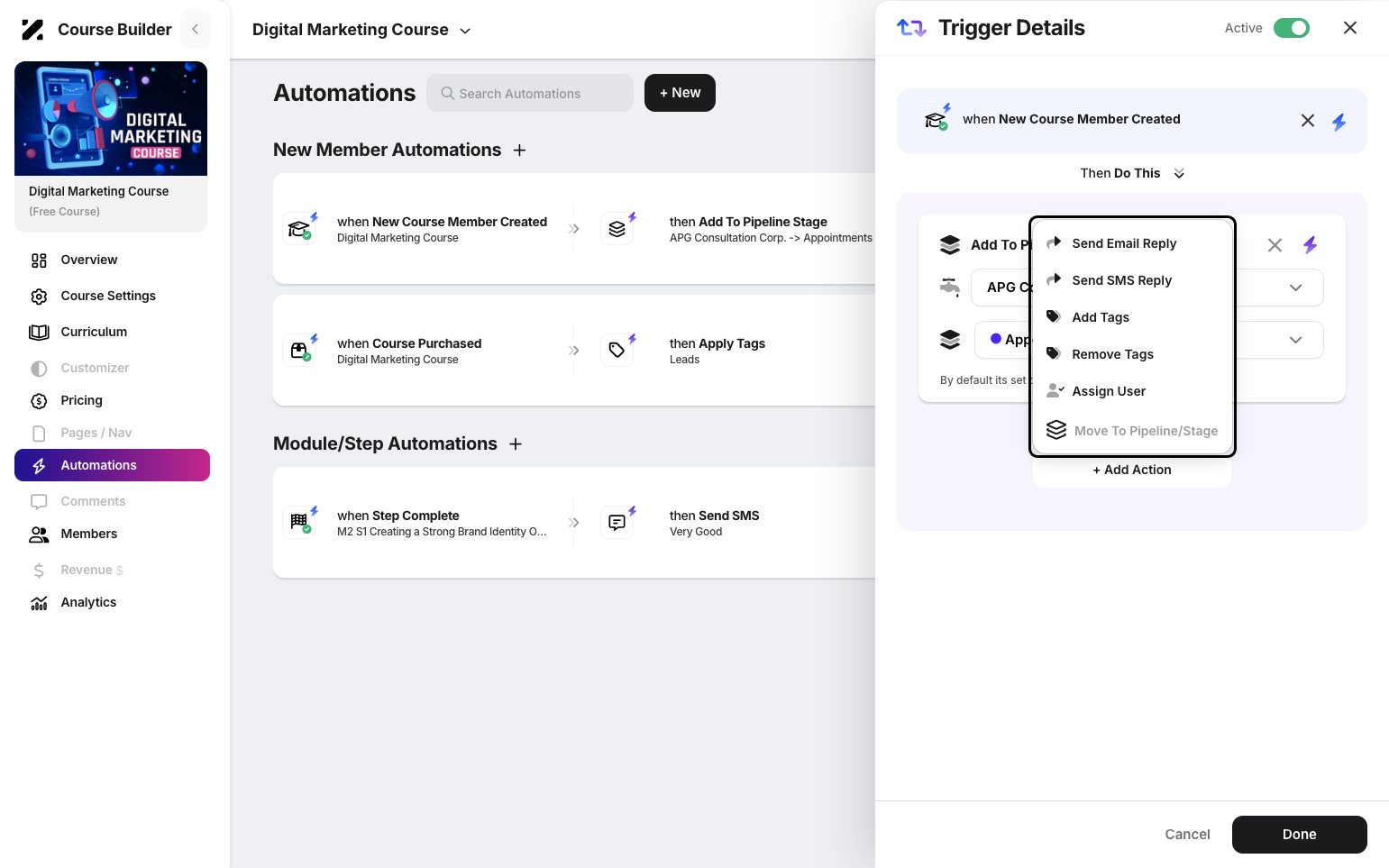1389x868 pixels.
Task: Click the Send SMS message icon
Action: 617,523
